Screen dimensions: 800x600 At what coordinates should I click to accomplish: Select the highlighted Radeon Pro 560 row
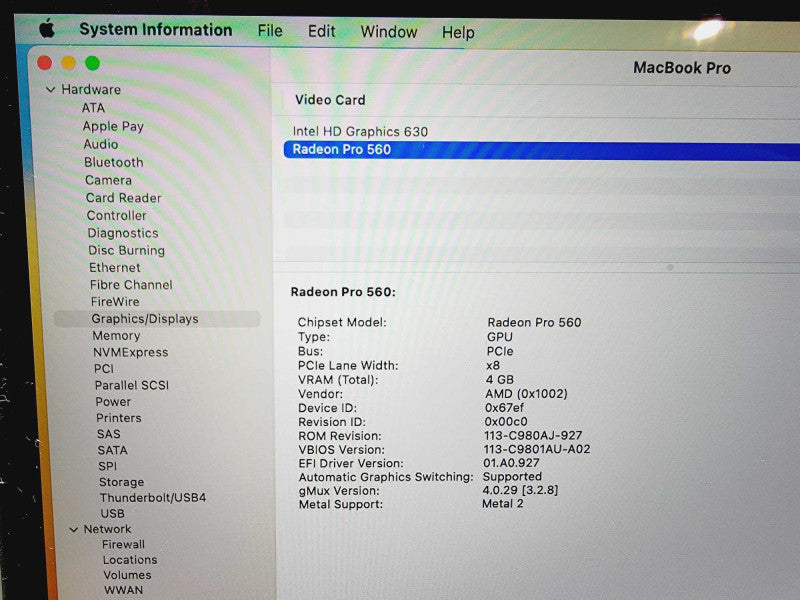click(x=541, y=150)
